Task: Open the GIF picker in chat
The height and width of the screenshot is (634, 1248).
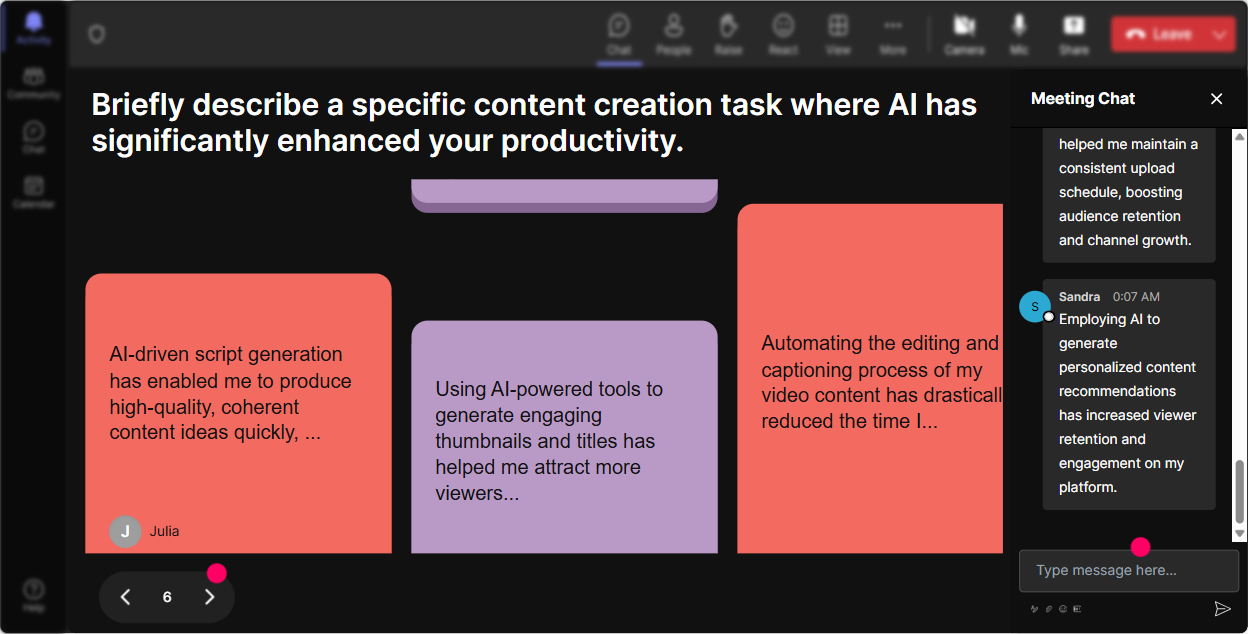Action: (1077, 608)
